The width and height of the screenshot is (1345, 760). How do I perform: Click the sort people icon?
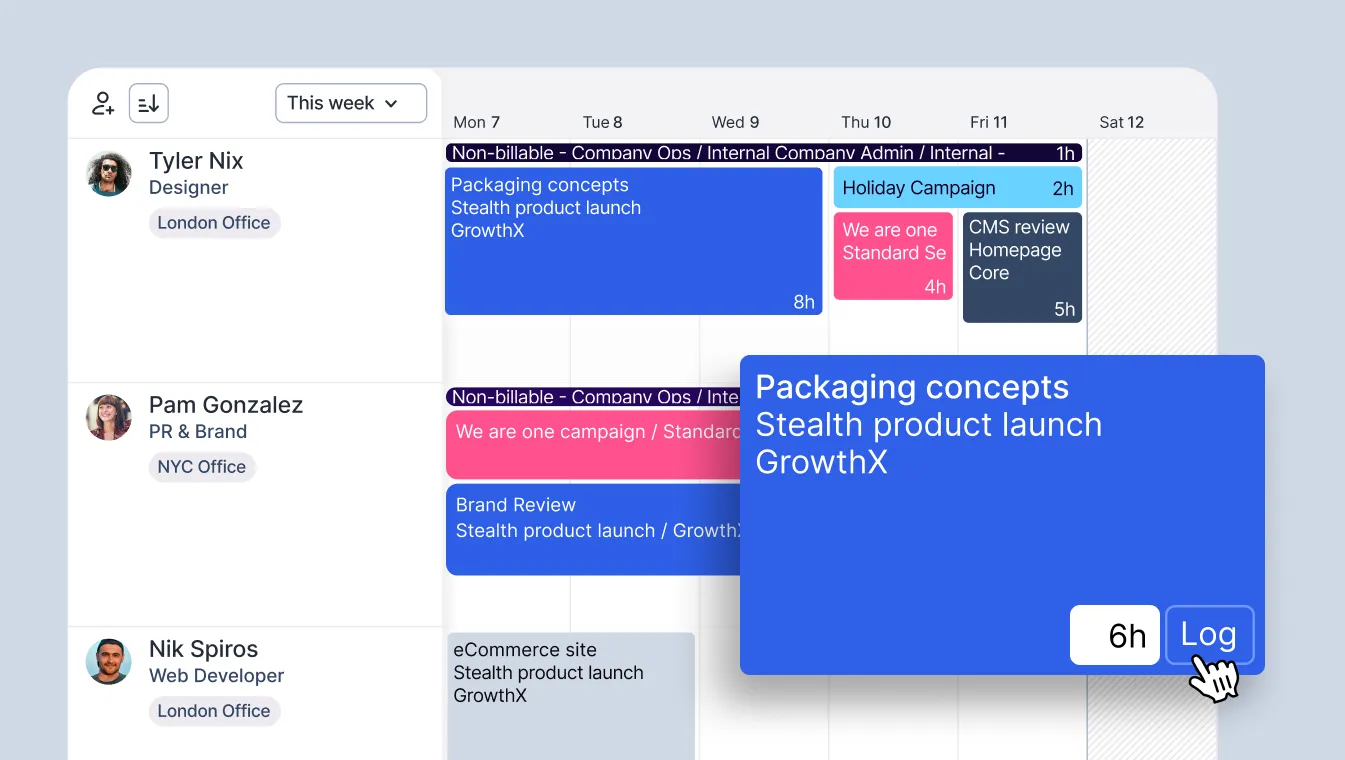coord(148,102)
